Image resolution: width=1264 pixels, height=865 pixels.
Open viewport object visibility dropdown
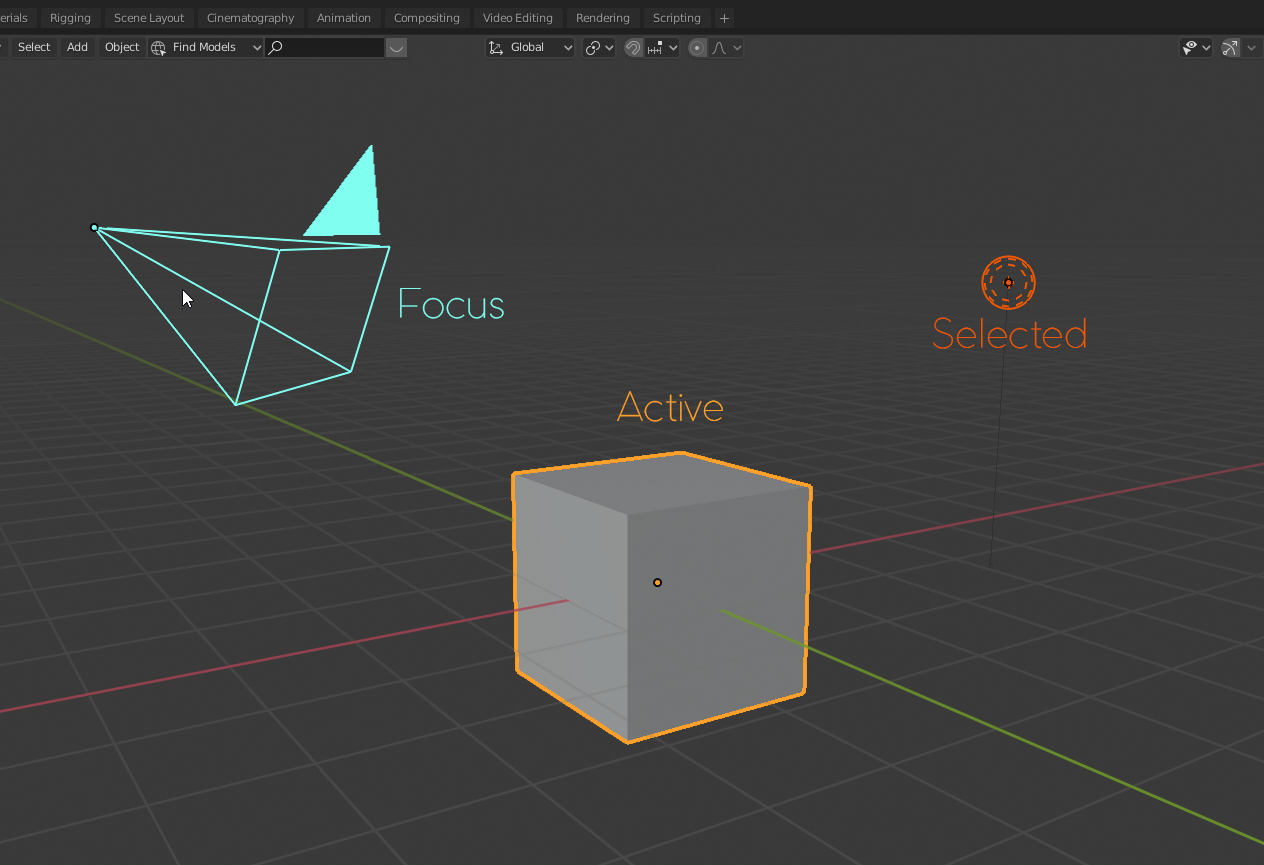click(x=1196, y=47)
